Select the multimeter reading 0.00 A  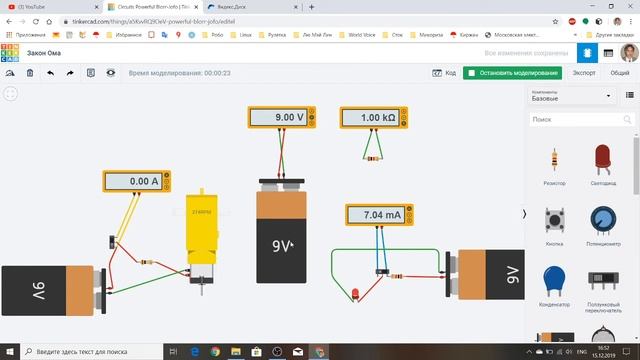coord(137,181)
